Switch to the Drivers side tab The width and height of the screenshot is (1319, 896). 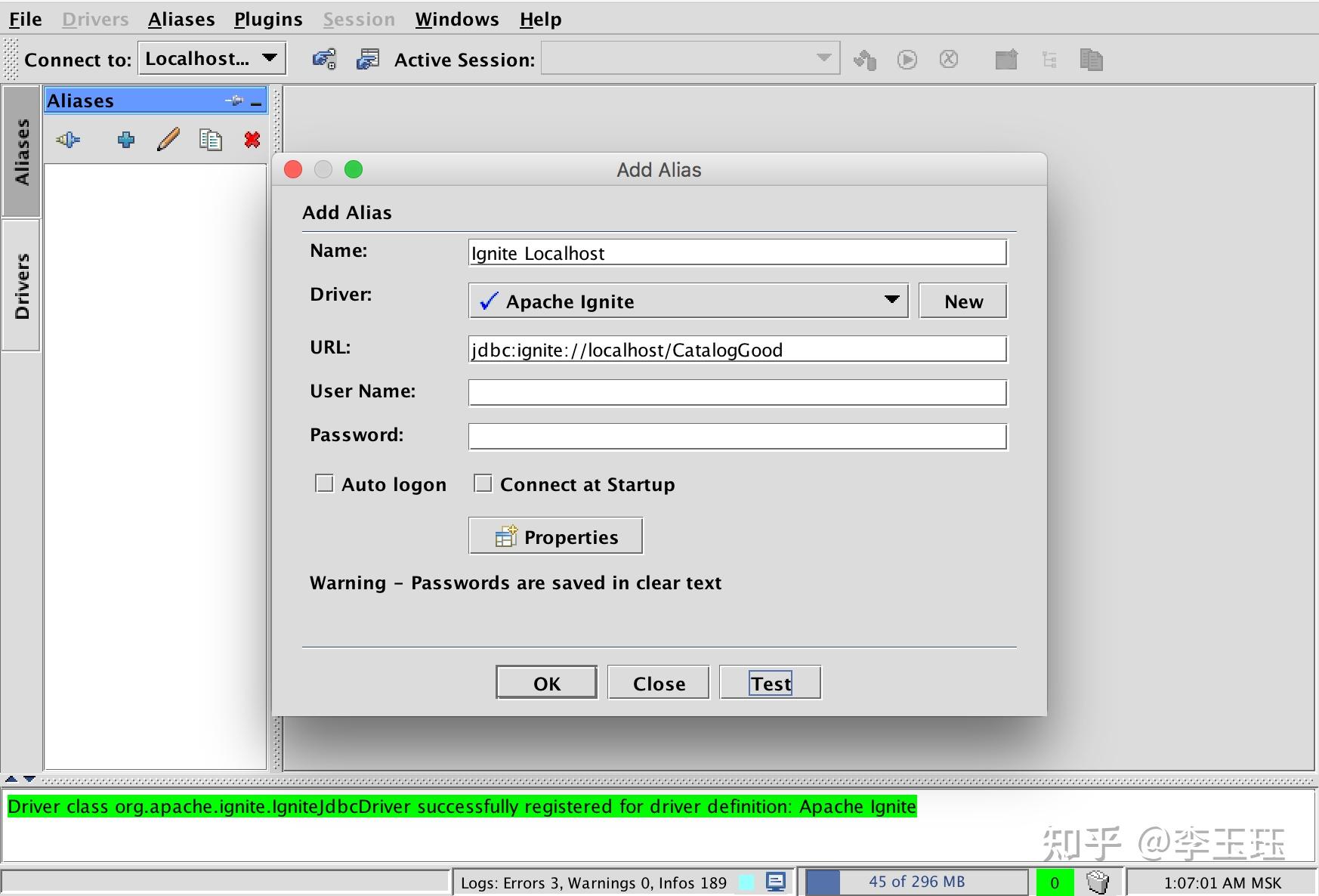[x=21, y=286]
